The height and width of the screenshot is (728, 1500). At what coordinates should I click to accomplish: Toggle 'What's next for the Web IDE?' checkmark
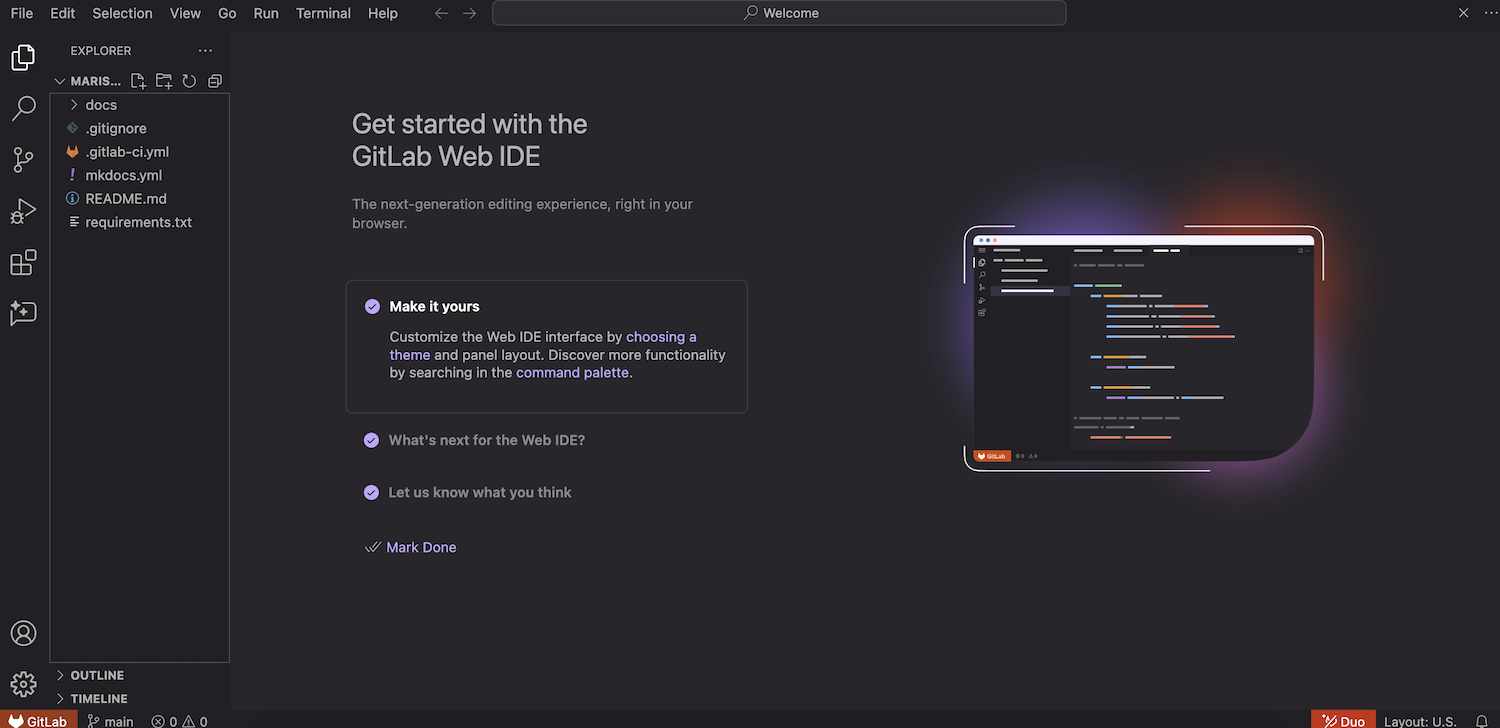tap(371, 440)
